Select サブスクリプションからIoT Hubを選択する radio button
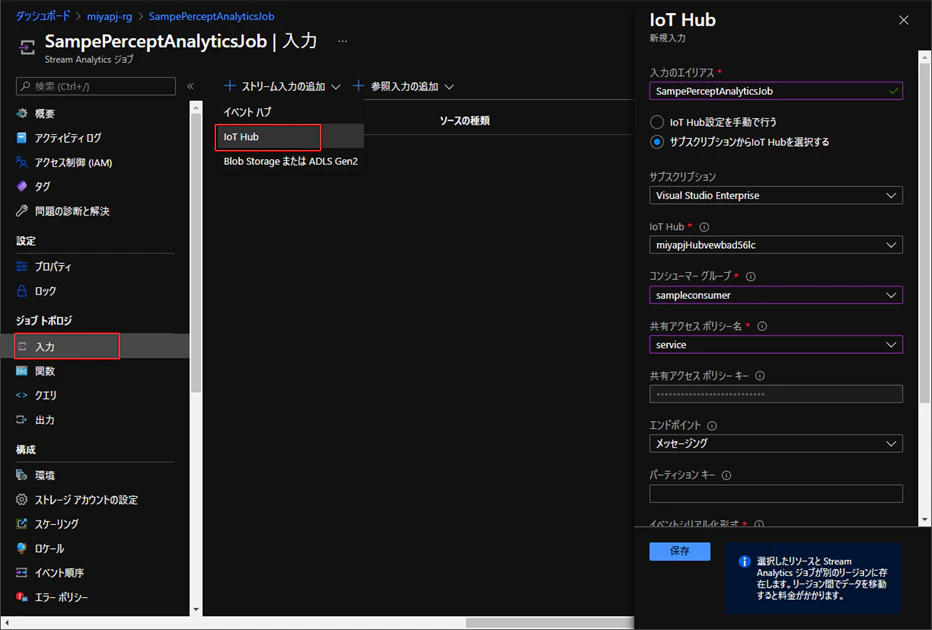 (657, 142)
